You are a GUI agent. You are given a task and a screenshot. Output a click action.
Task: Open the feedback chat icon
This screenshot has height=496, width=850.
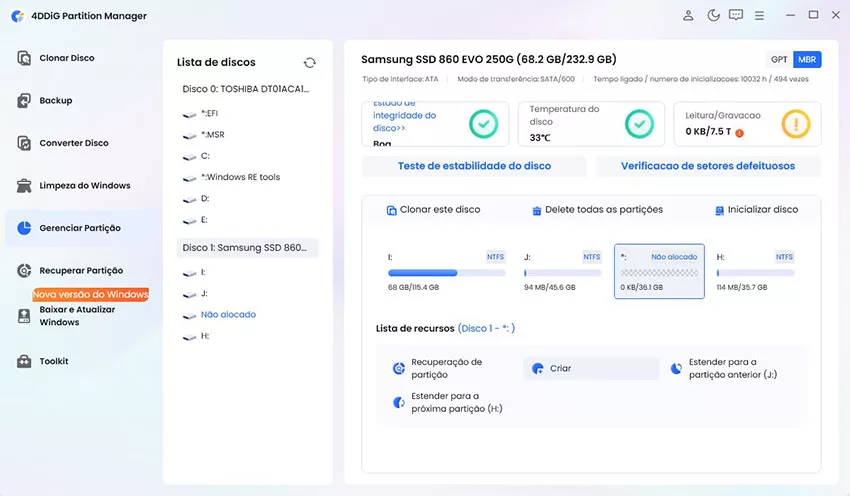click(736, 15)
